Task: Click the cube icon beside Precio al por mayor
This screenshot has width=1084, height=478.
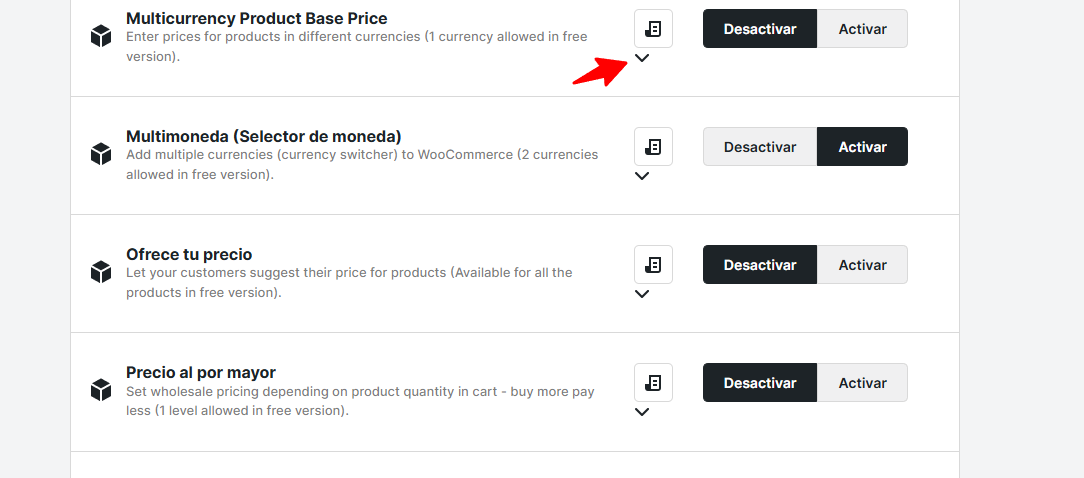Action: click(x=100, y=390)
